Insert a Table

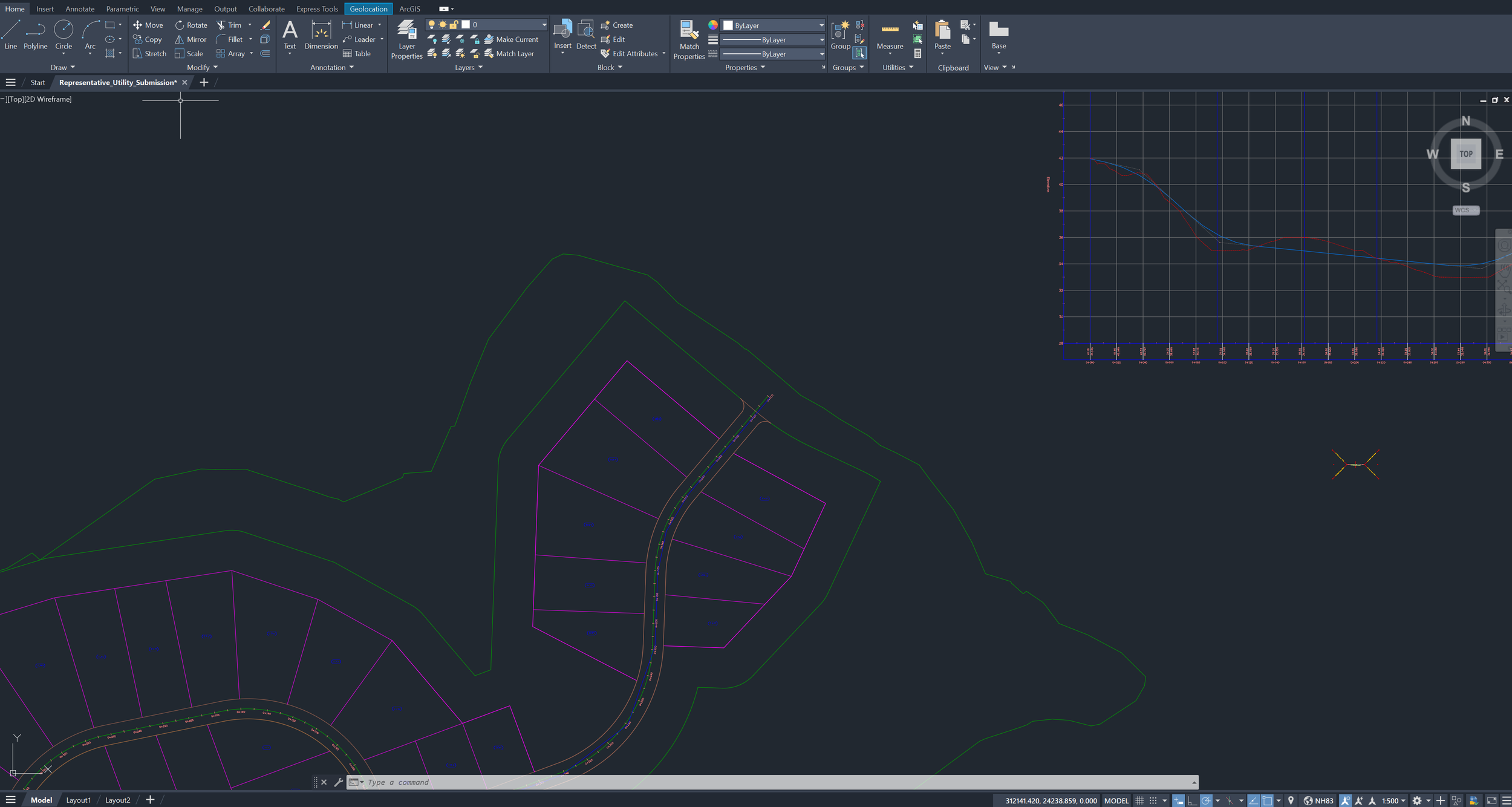(x=357, y=53)
